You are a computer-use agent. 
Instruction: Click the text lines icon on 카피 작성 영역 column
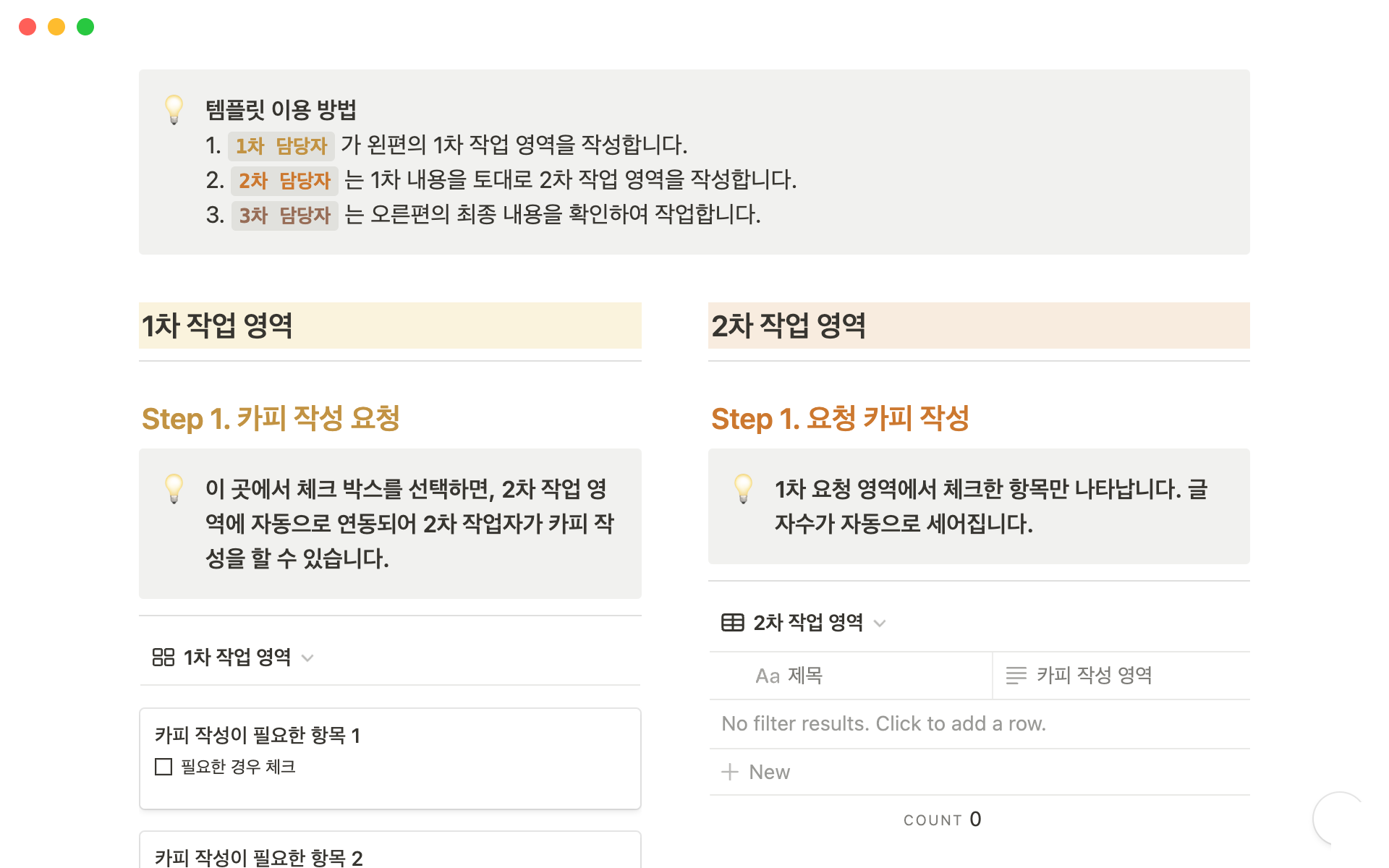click(1016, 676)
